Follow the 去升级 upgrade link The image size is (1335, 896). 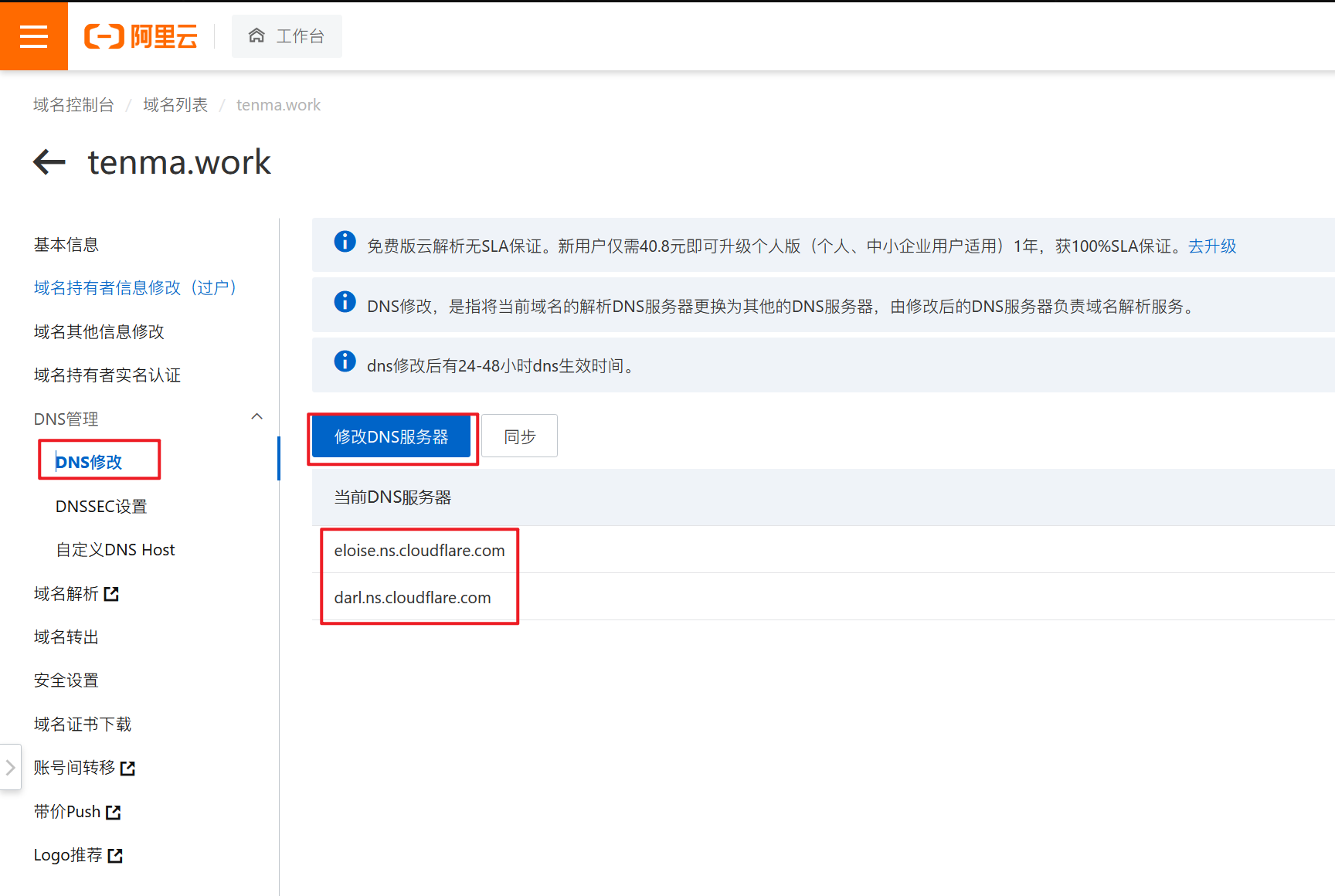(1211, 246)
